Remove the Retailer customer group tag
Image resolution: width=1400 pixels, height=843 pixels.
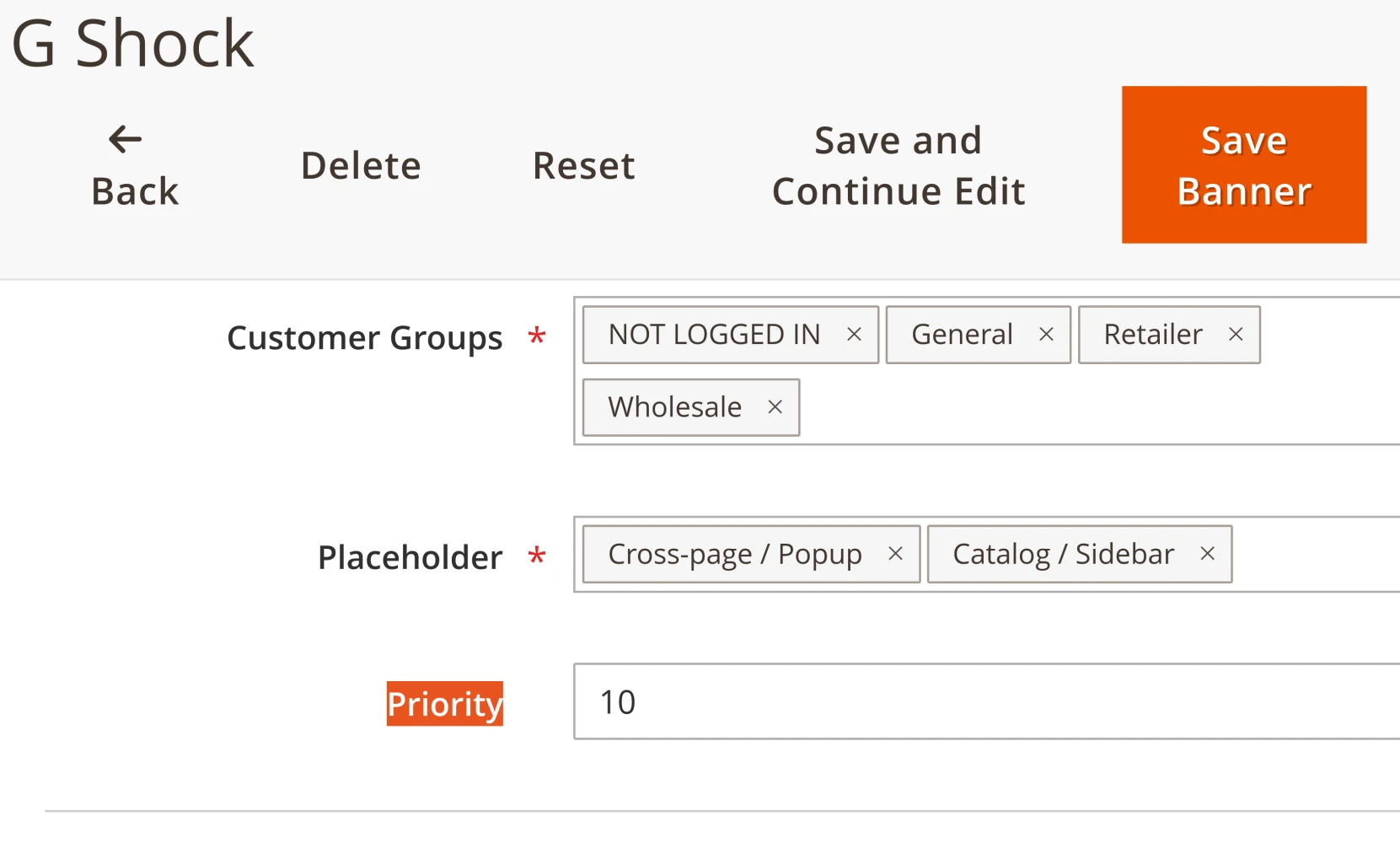pos(1236,335)
